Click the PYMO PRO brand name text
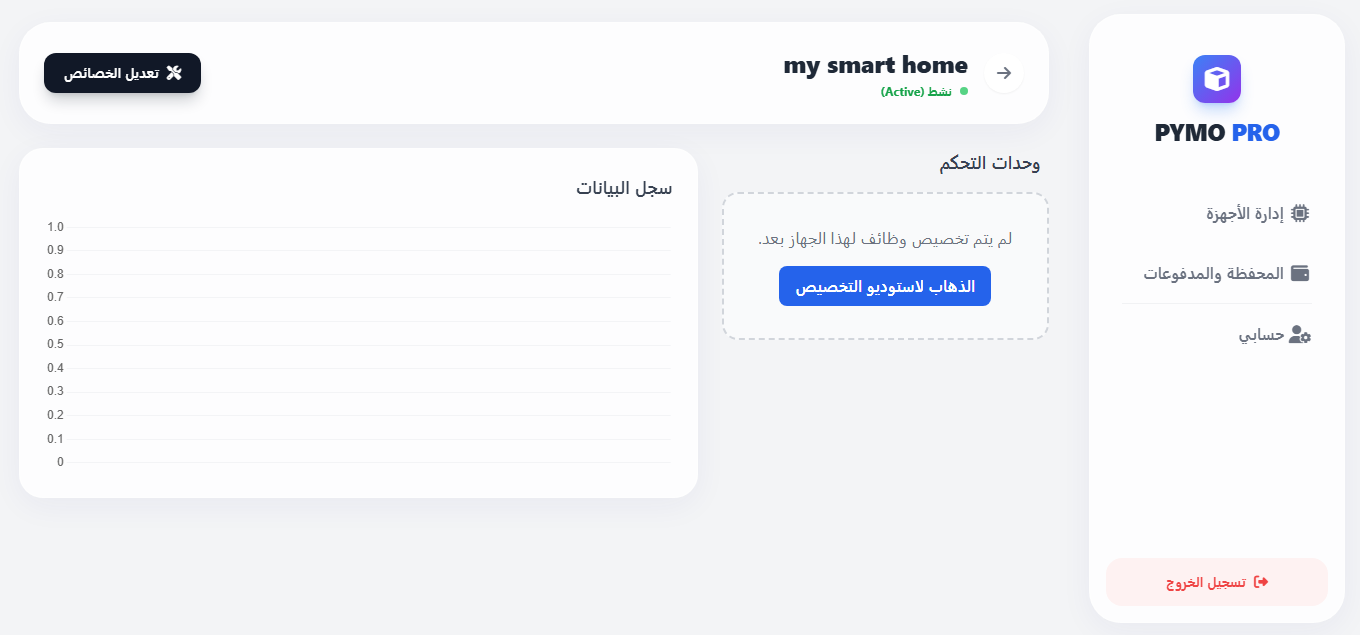The image size is (1360, 635). [x=1217, y=132]
